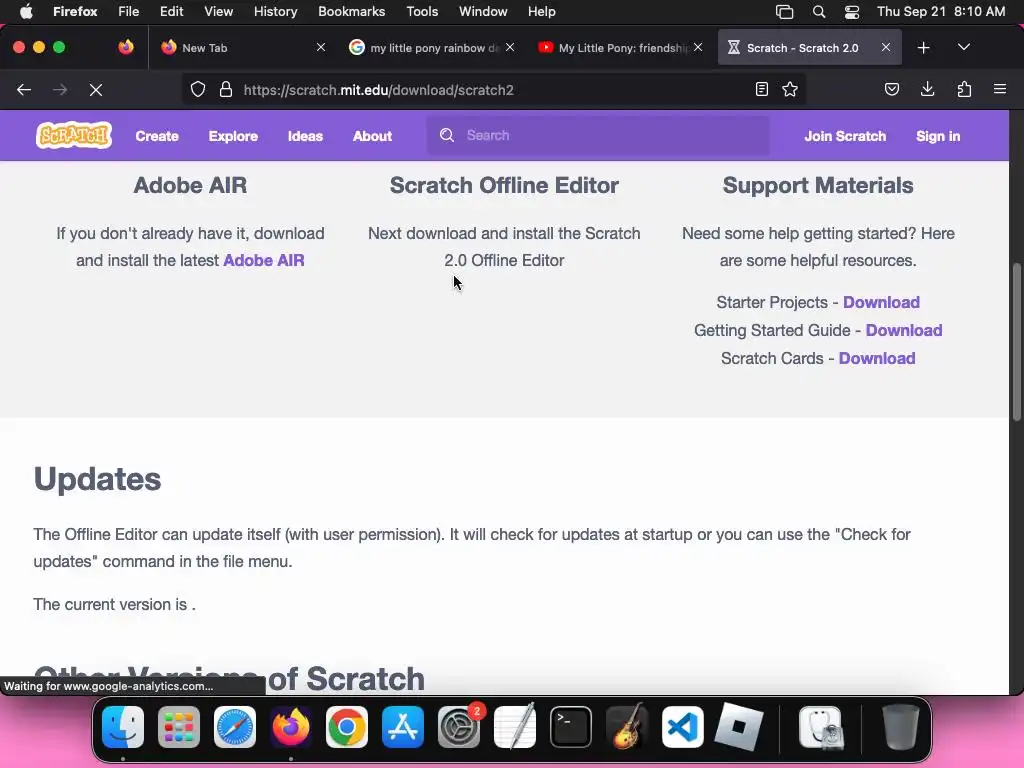Open the About link in Scratch navigation
1024x768 pixels.
tap(372, 136)
